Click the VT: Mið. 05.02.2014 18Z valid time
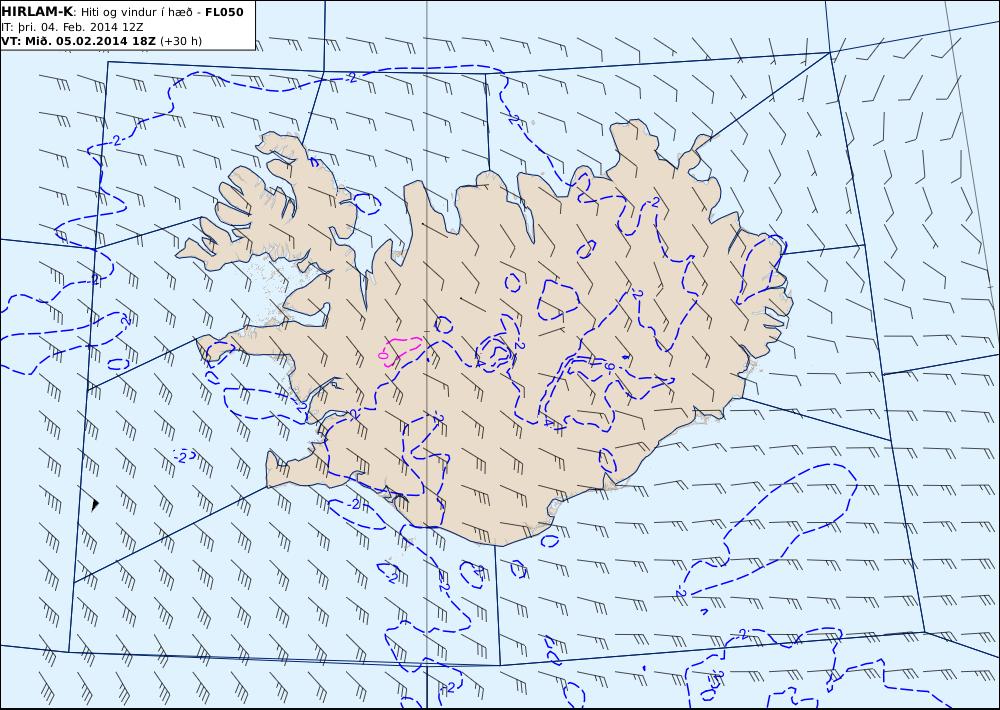 78,41
